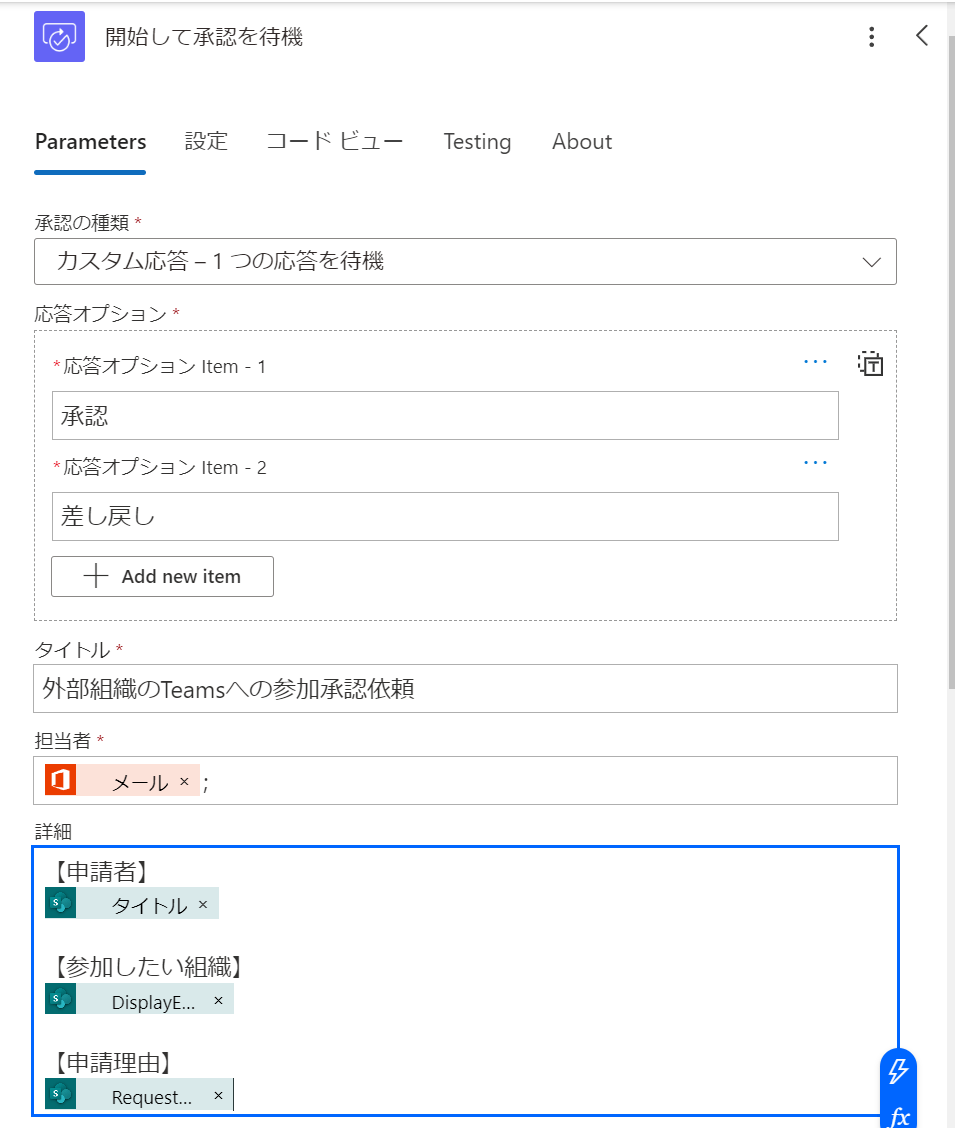Click the approval action icon in header
The width and height of the screenshot is (955, 1128).
59,37
